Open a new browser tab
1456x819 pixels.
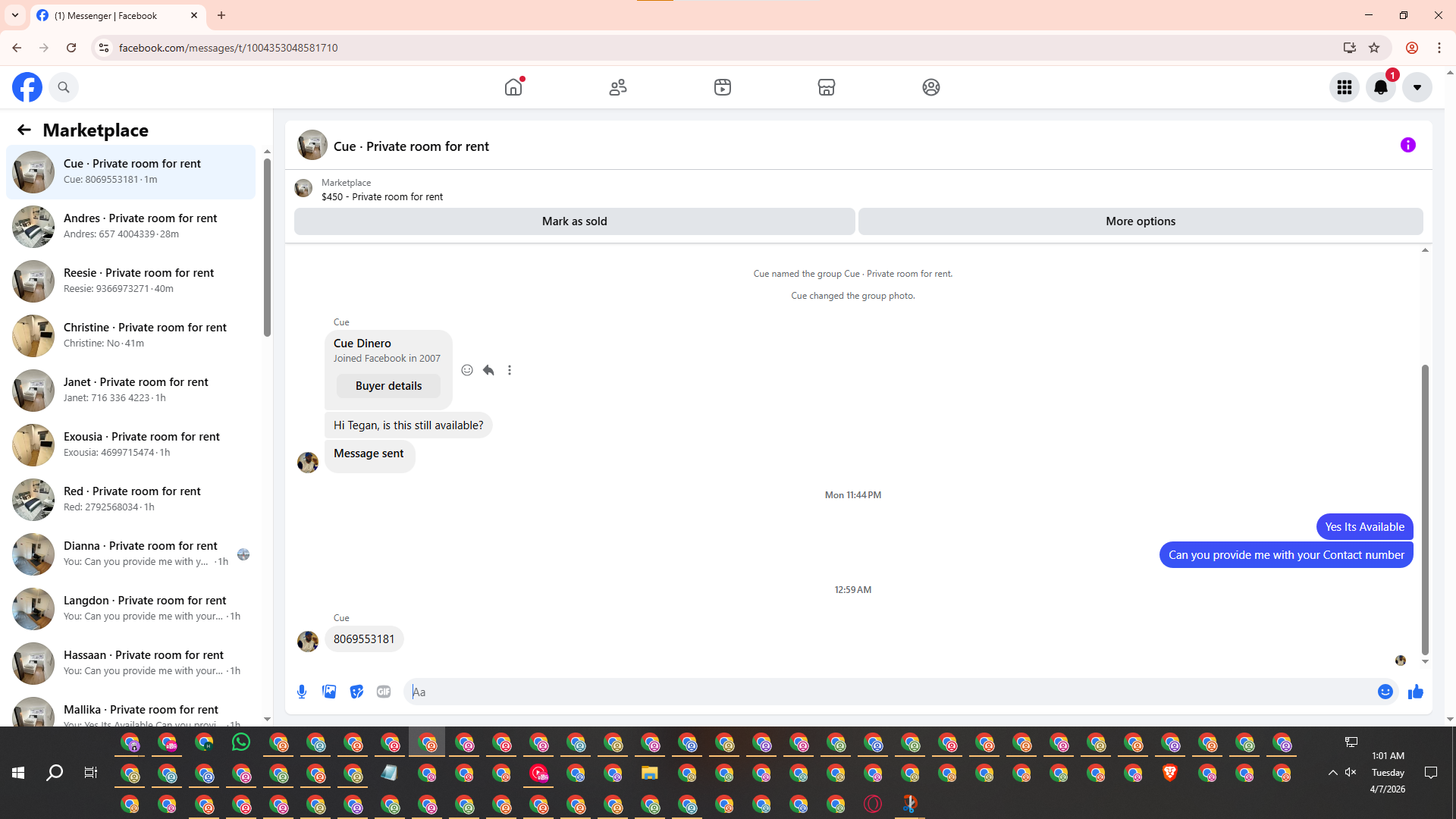[221, 15]
